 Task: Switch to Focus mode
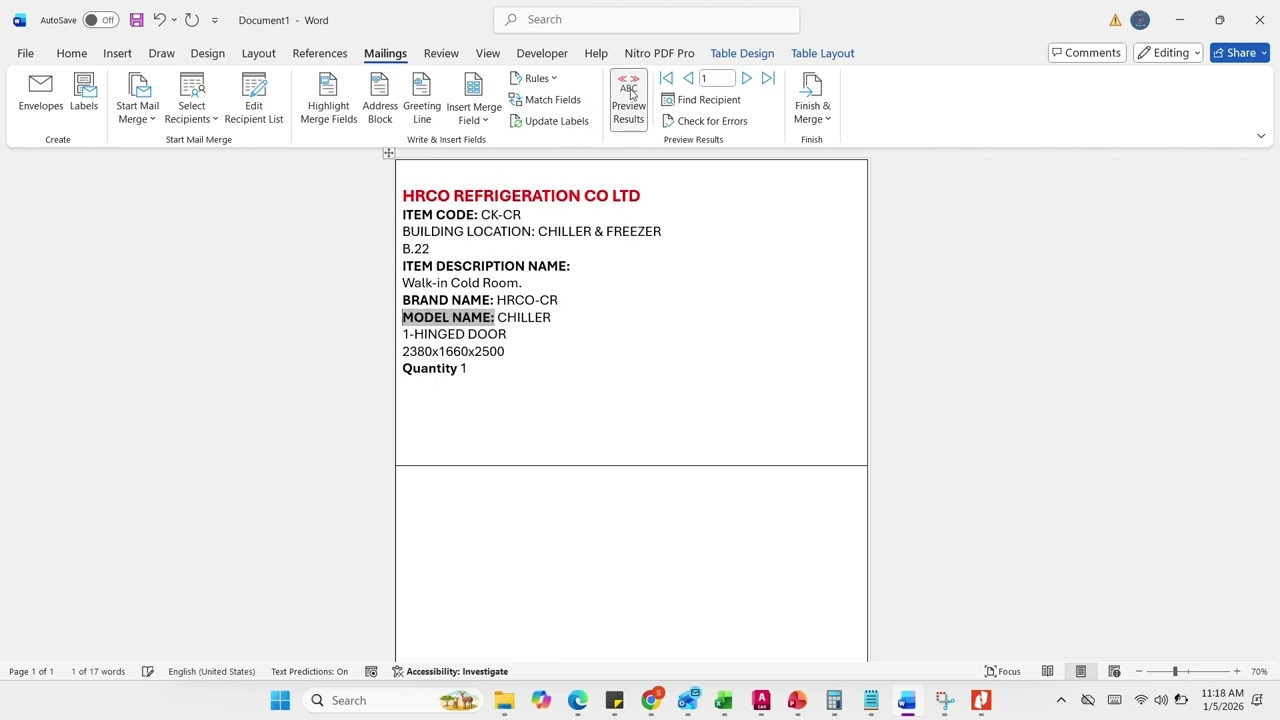coord(1002,672)
